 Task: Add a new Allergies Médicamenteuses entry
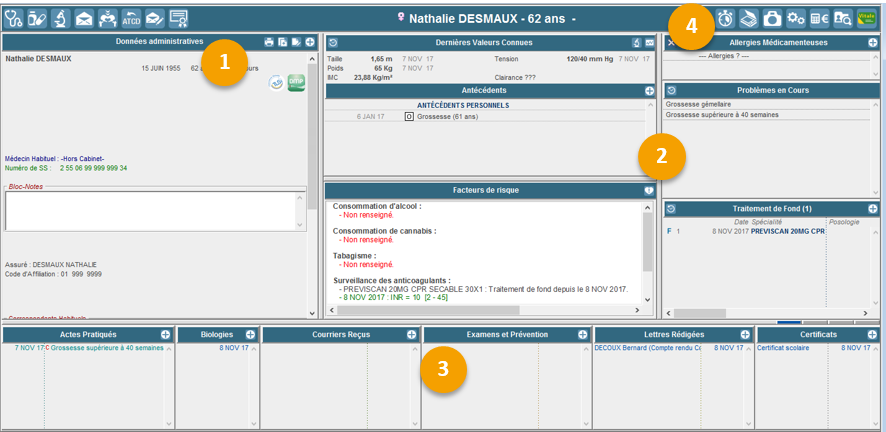click(873, 43)
